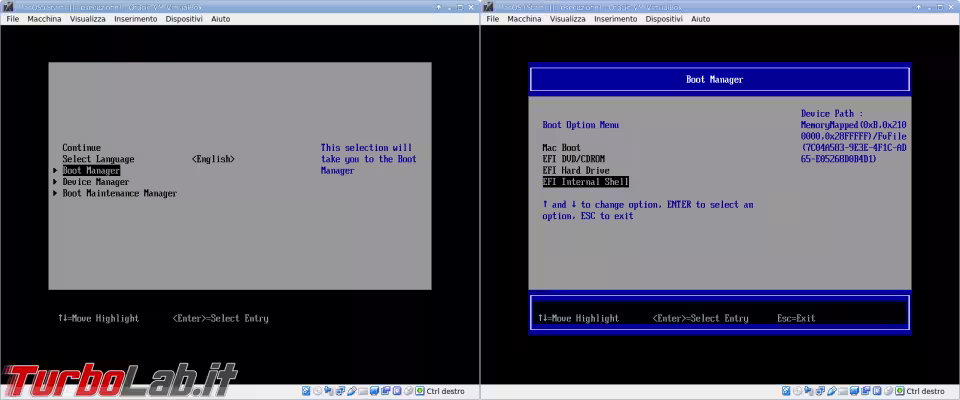Image resolution: width=960 pixels, height=400 pixels.
Task: Open File menu in left VirtualBox window
Action: point(13,19)
